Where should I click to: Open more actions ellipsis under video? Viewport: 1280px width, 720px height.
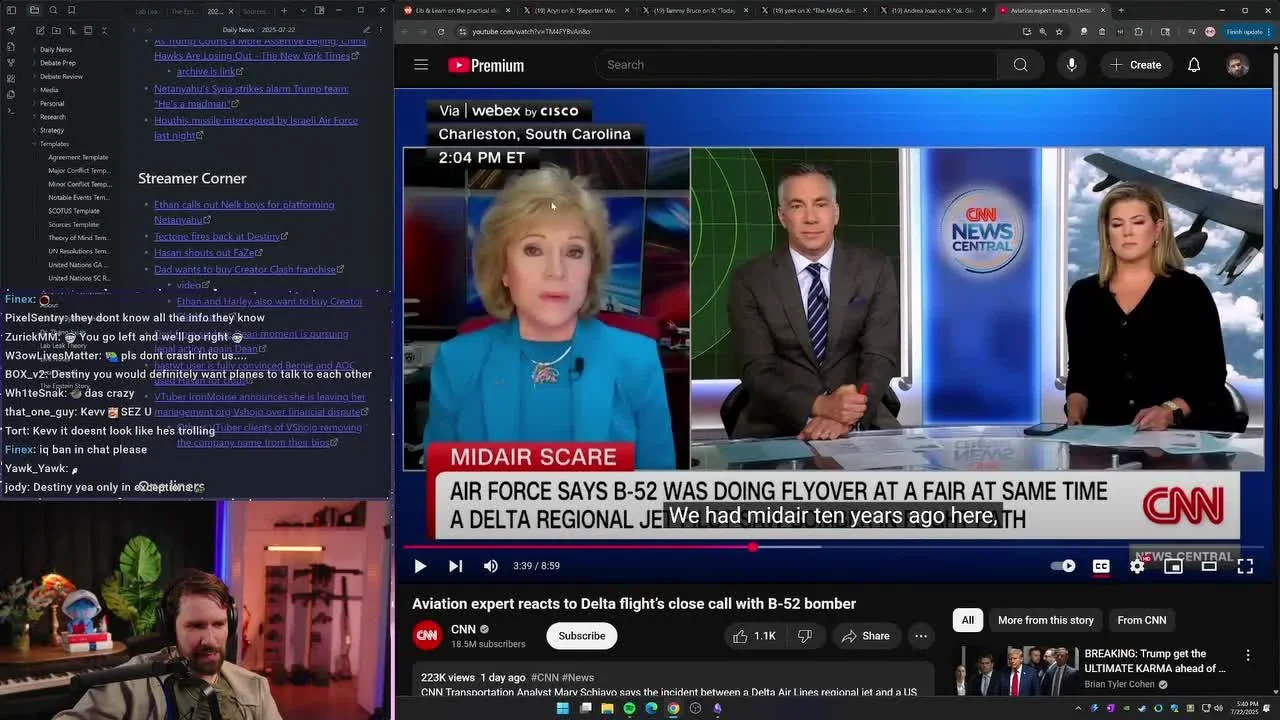coord(921,636)
